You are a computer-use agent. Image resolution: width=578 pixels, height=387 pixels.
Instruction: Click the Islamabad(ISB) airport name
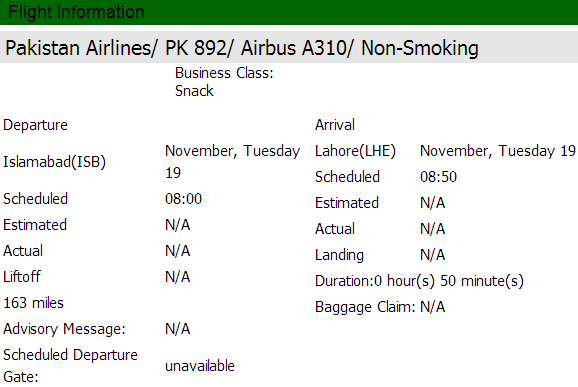point(55,162)
